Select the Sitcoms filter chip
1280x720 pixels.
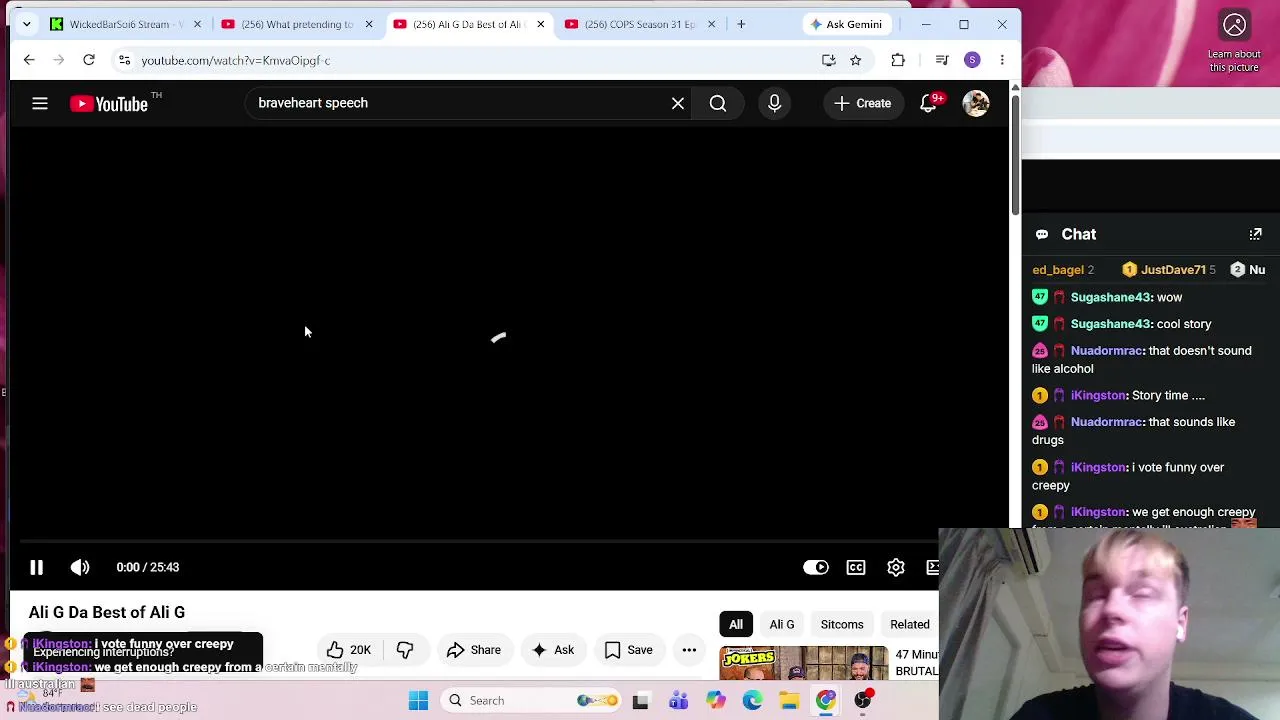(842, 624)
